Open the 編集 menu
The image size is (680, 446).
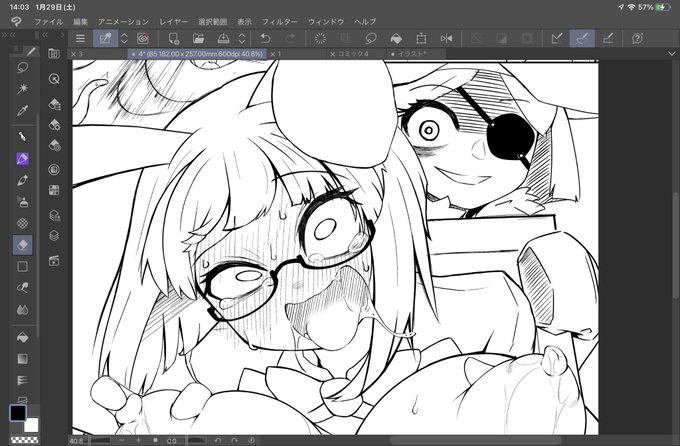tap(80, 22)
